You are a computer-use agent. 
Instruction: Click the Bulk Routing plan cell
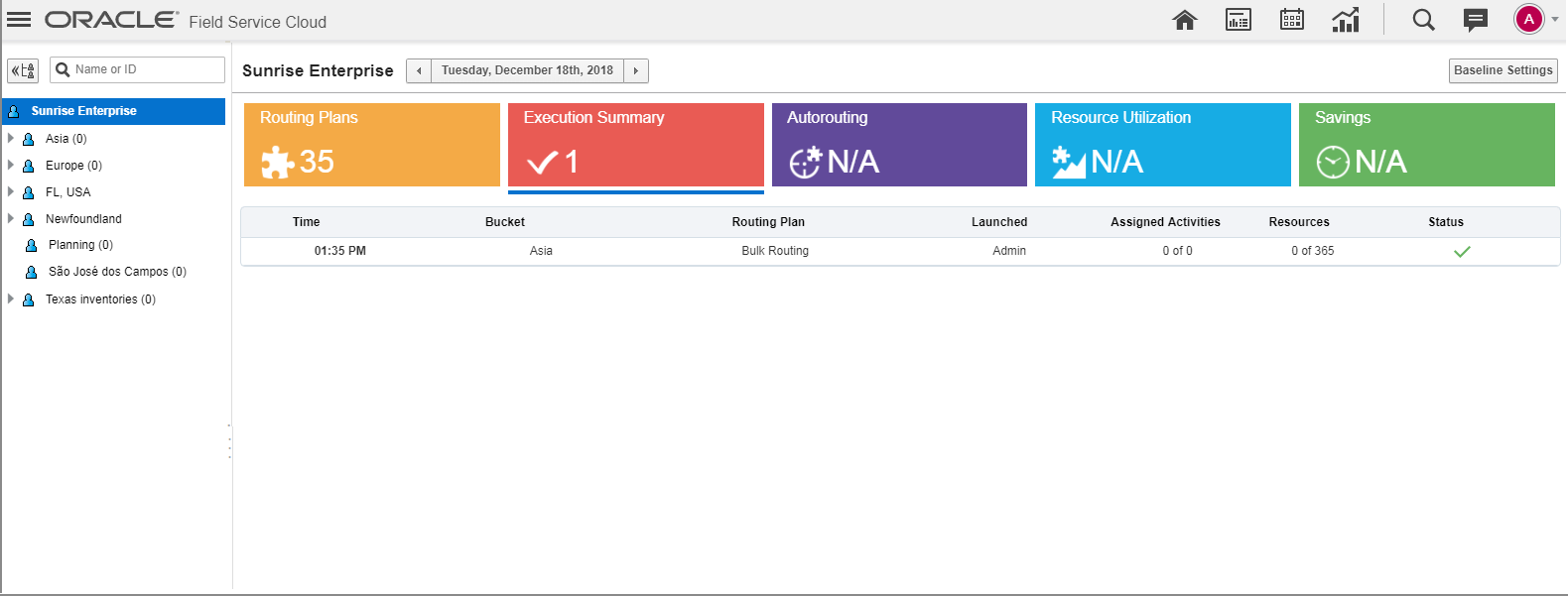click(775, 251)
